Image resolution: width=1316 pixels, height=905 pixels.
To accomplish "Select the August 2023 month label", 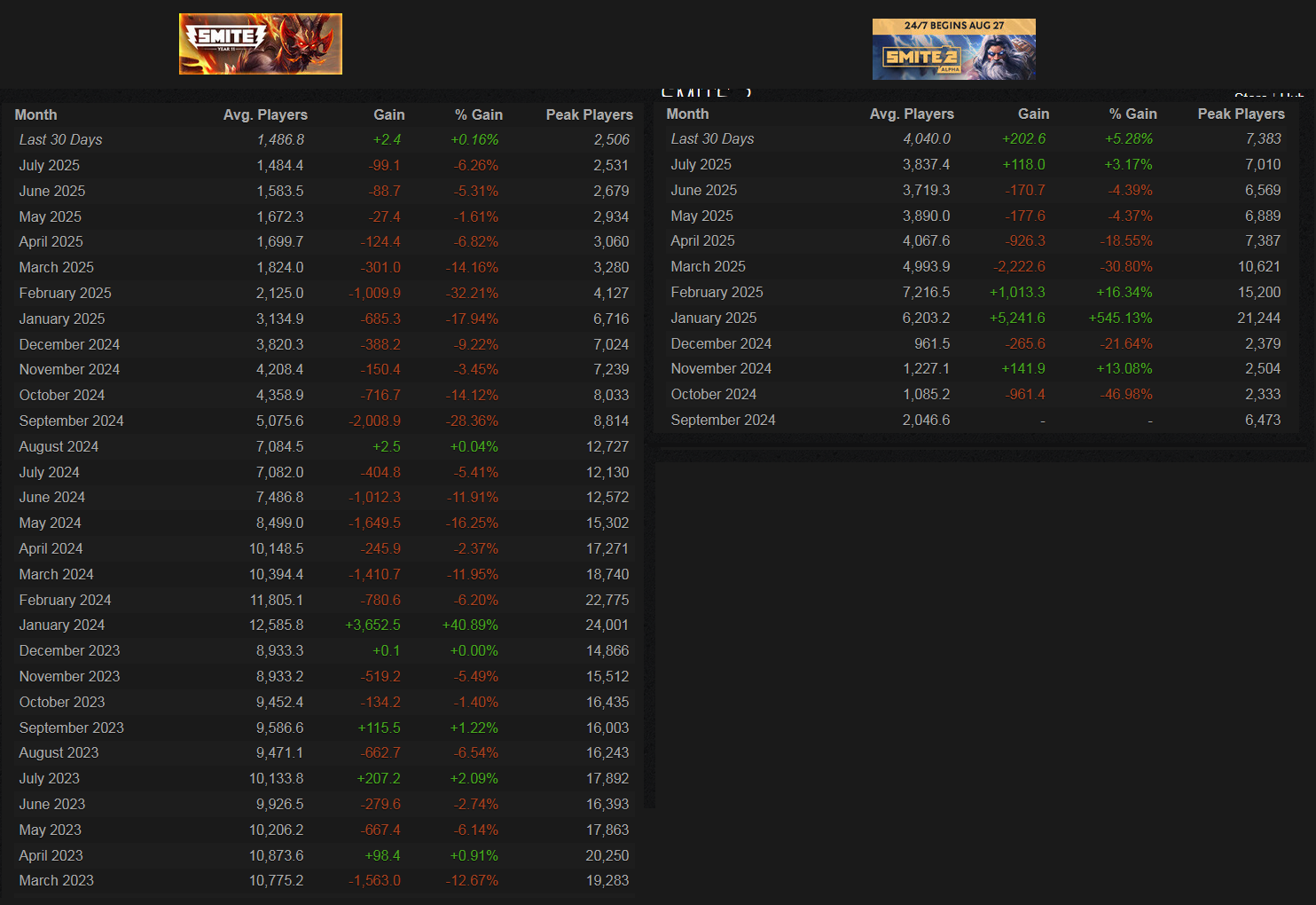I will [59, 752].
